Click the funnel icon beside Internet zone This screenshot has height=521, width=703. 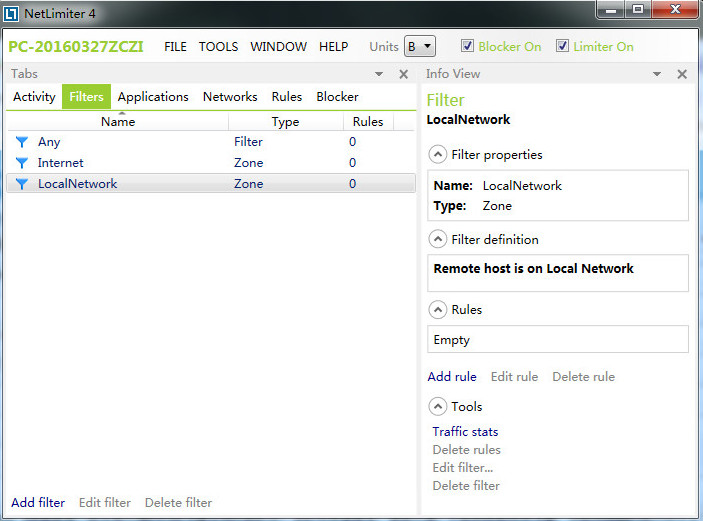tap(22, 163)
